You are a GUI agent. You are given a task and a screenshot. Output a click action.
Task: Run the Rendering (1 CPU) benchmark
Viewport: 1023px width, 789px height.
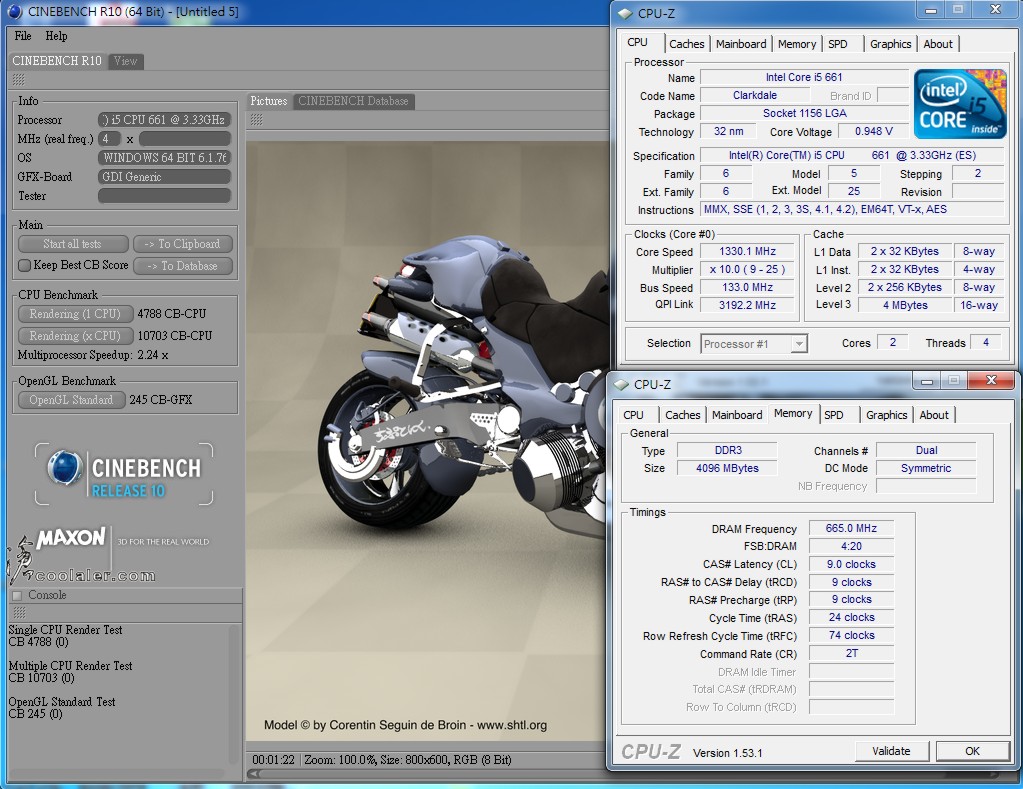76,314
